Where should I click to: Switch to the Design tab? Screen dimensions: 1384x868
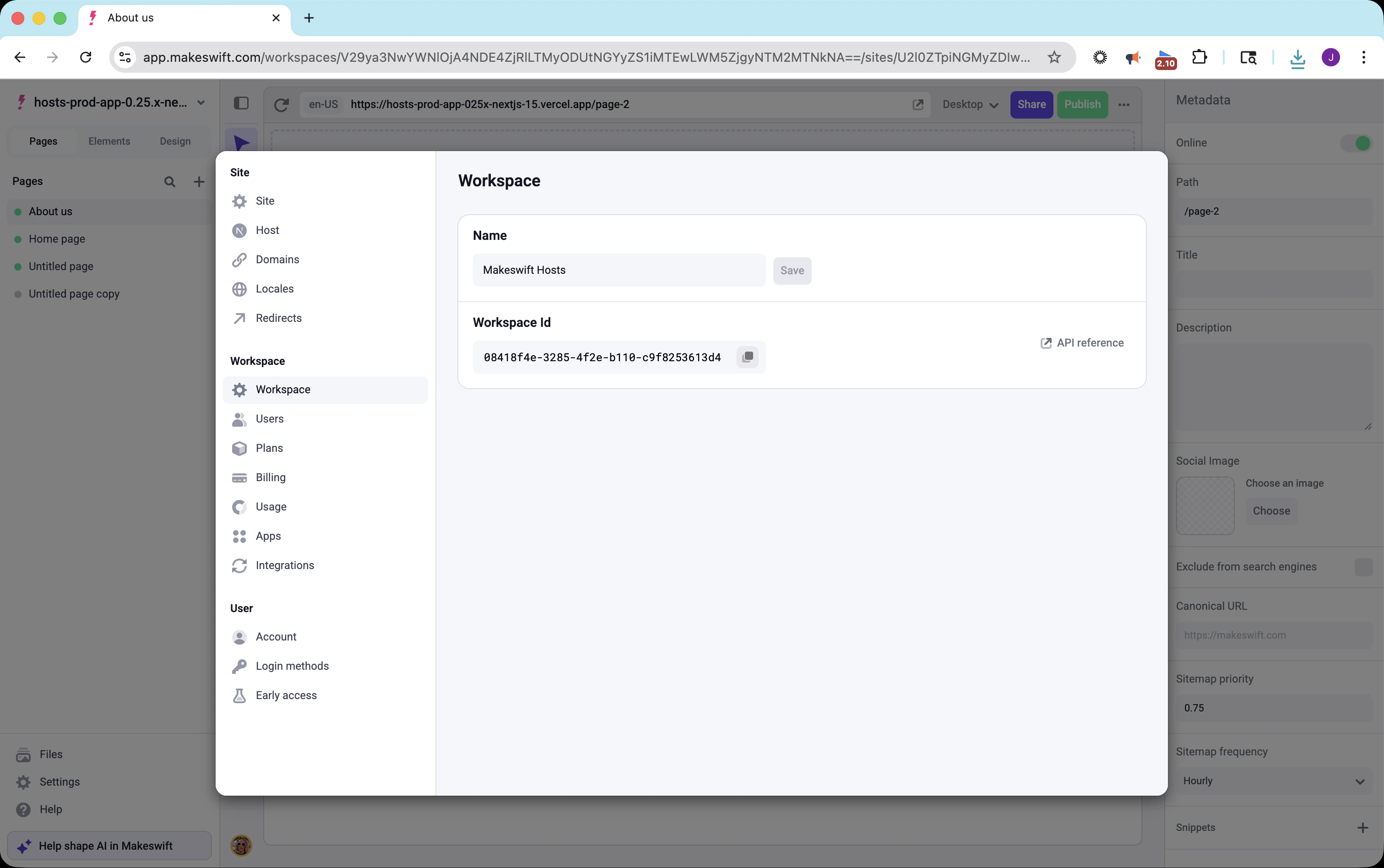176,141
